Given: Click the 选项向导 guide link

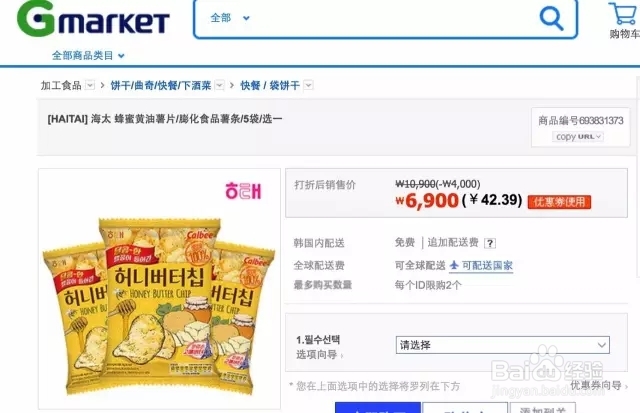Looking at the screenshot, I should (x=319, y=355).
